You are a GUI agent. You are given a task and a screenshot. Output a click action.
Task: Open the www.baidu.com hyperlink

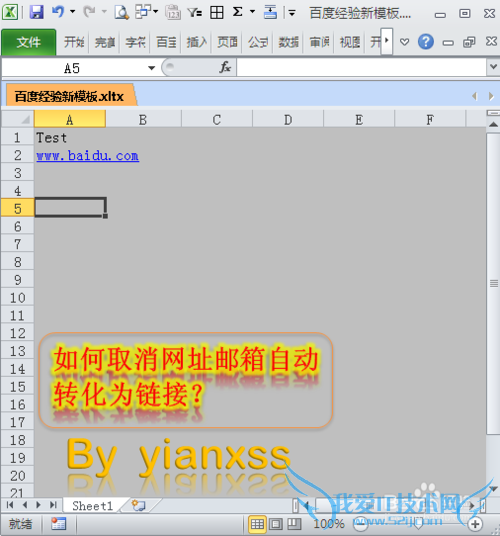click(87, 156)
